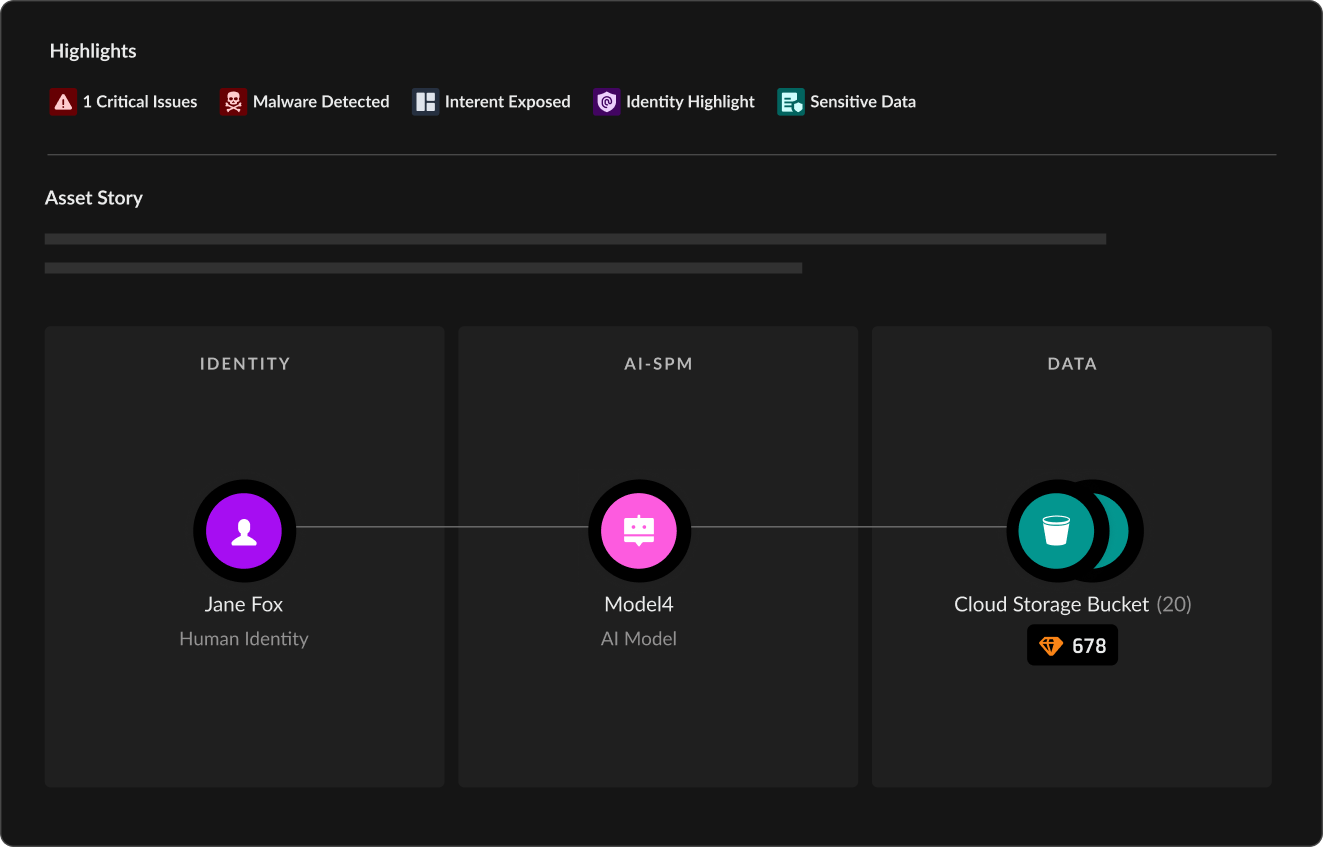Click the Malware Detected skull icon
1323x847 pixels.
tap(233, 102)
